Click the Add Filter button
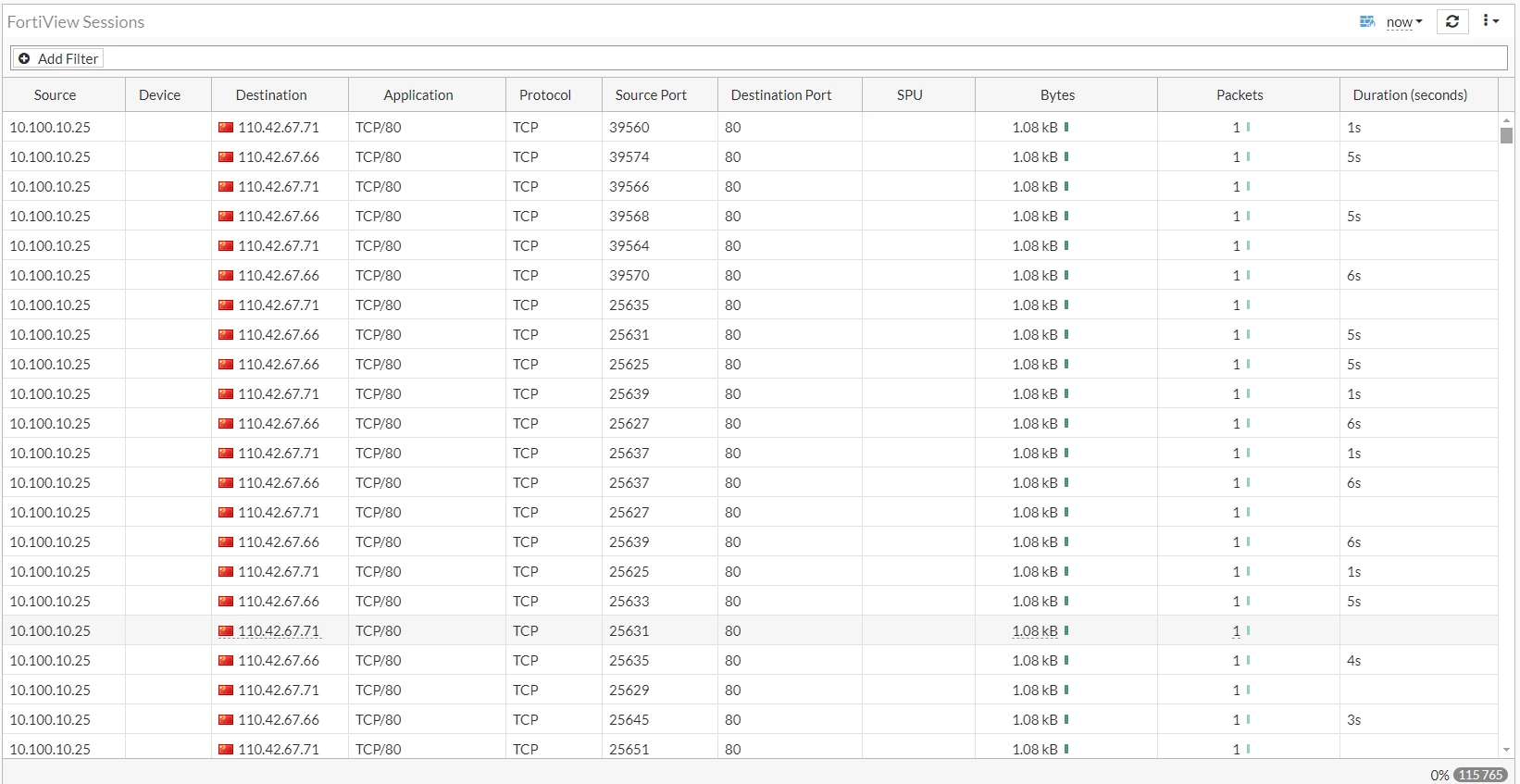 (x=58, y=58)
